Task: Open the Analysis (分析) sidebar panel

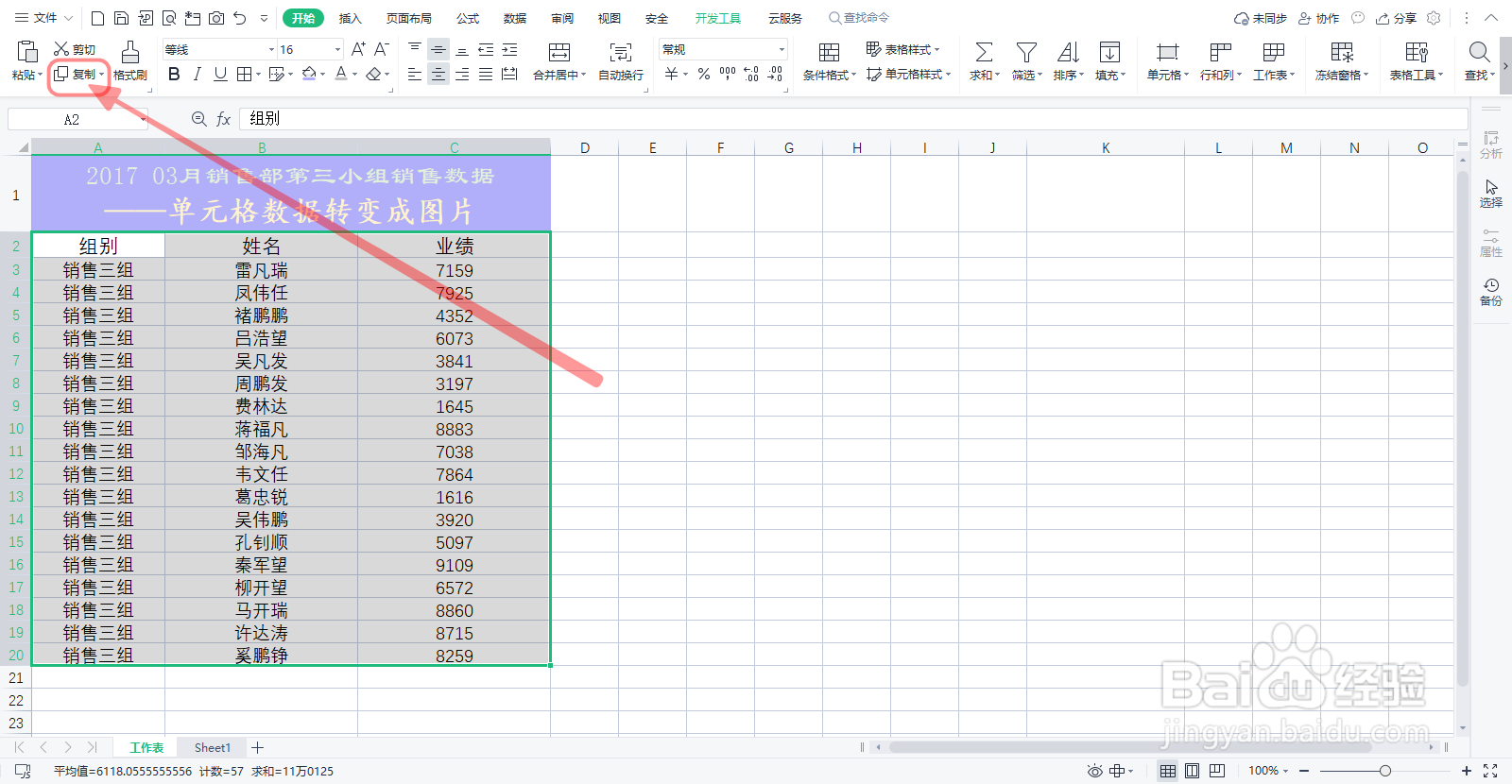Action: [x=1491, y=145]
